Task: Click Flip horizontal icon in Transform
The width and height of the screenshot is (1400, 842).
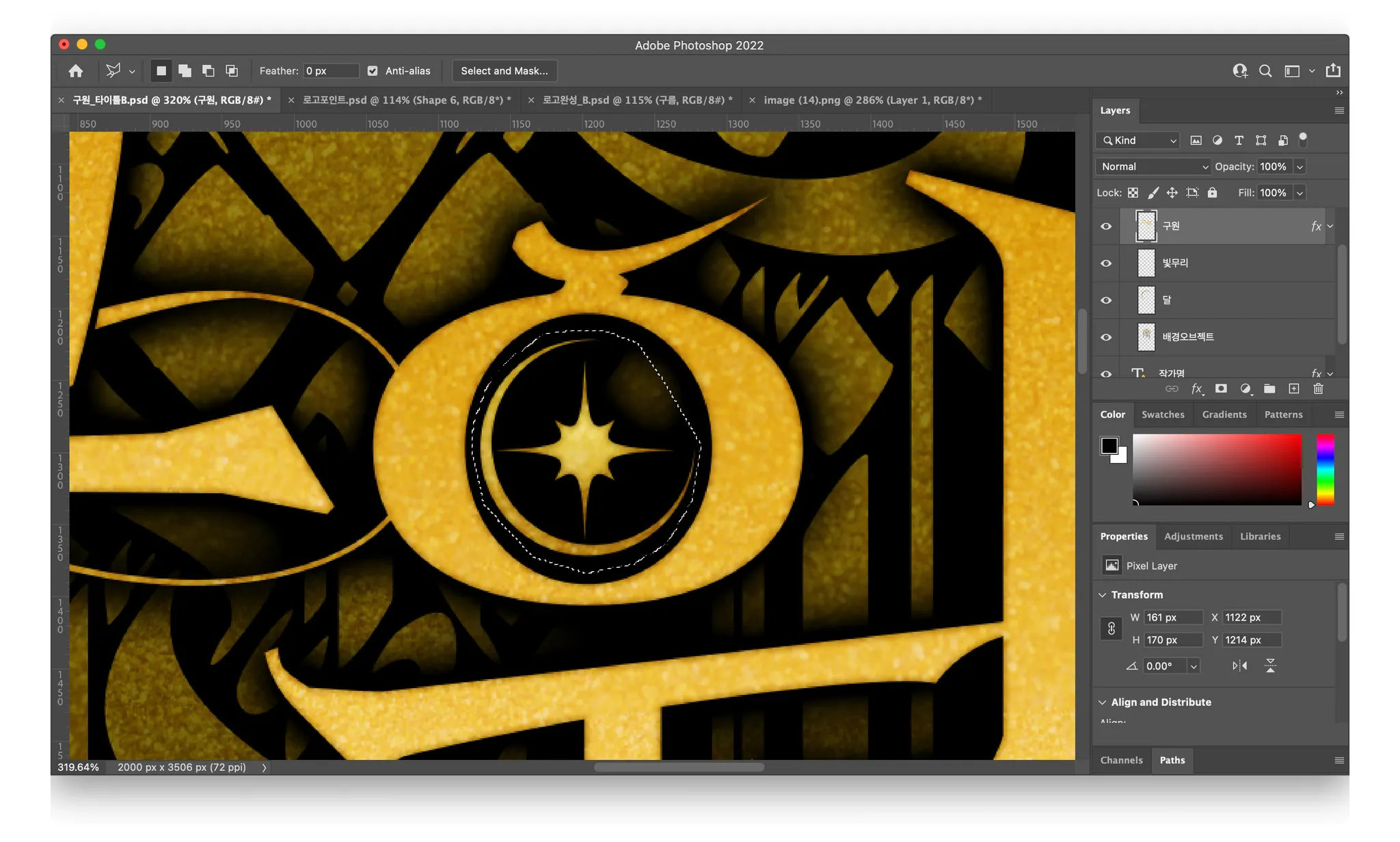Action: [x=1239, y=666]
